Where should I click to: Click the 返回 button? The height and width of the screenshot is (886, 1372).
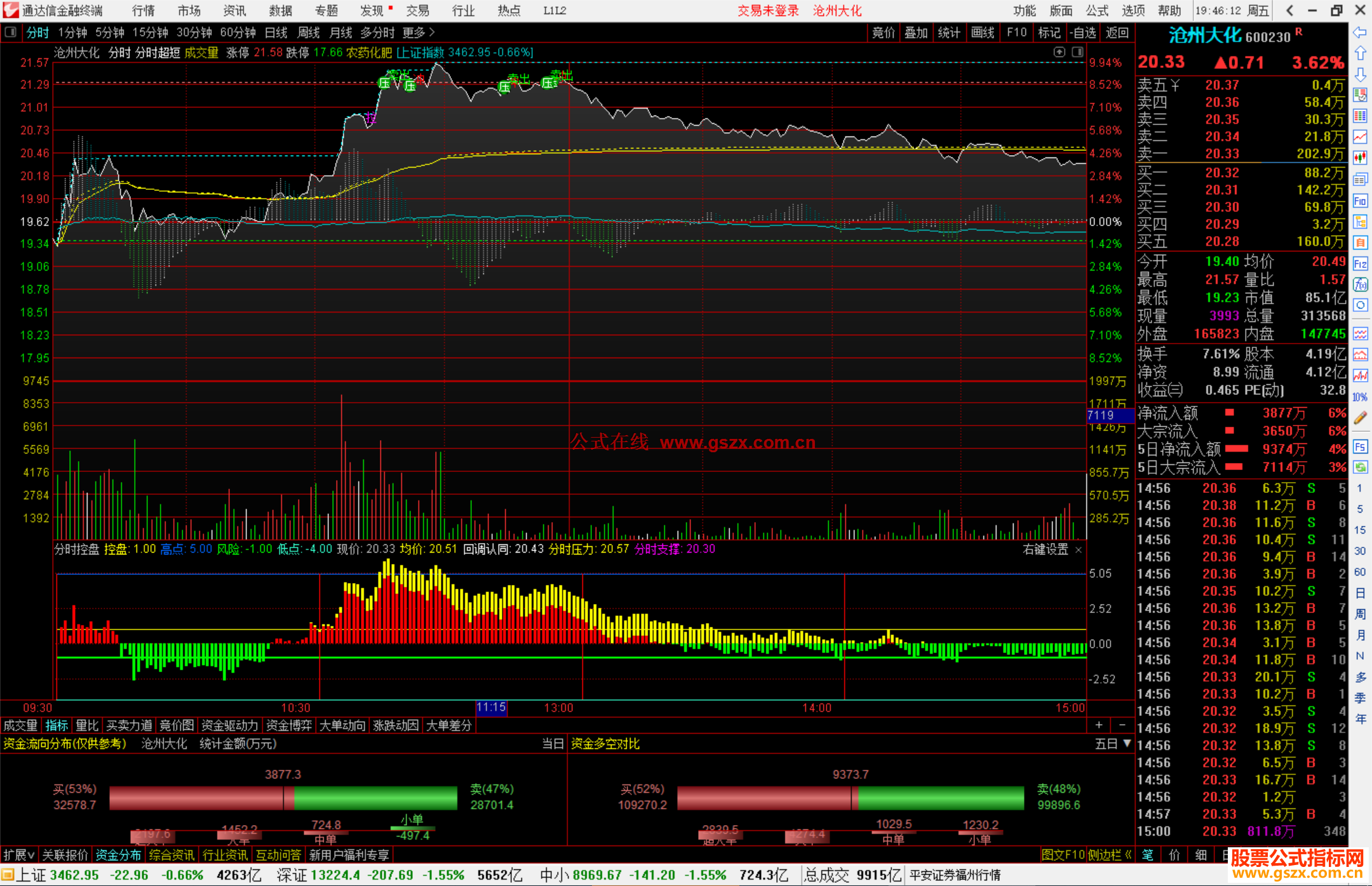[x=1117, y=32]
